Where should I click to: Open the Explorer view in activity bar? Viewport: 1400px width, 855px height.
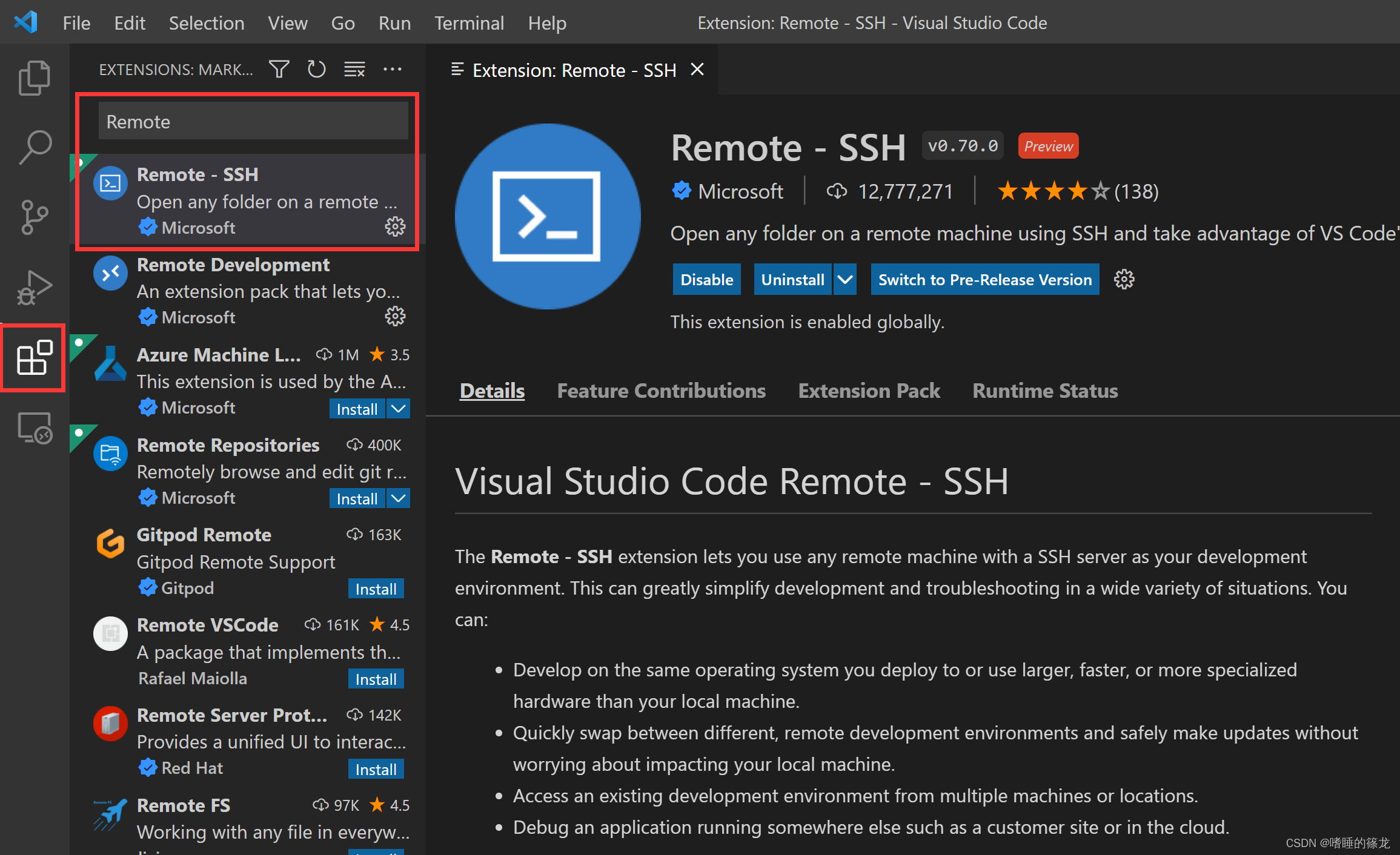pyautogui.click(x=34, y=78)
